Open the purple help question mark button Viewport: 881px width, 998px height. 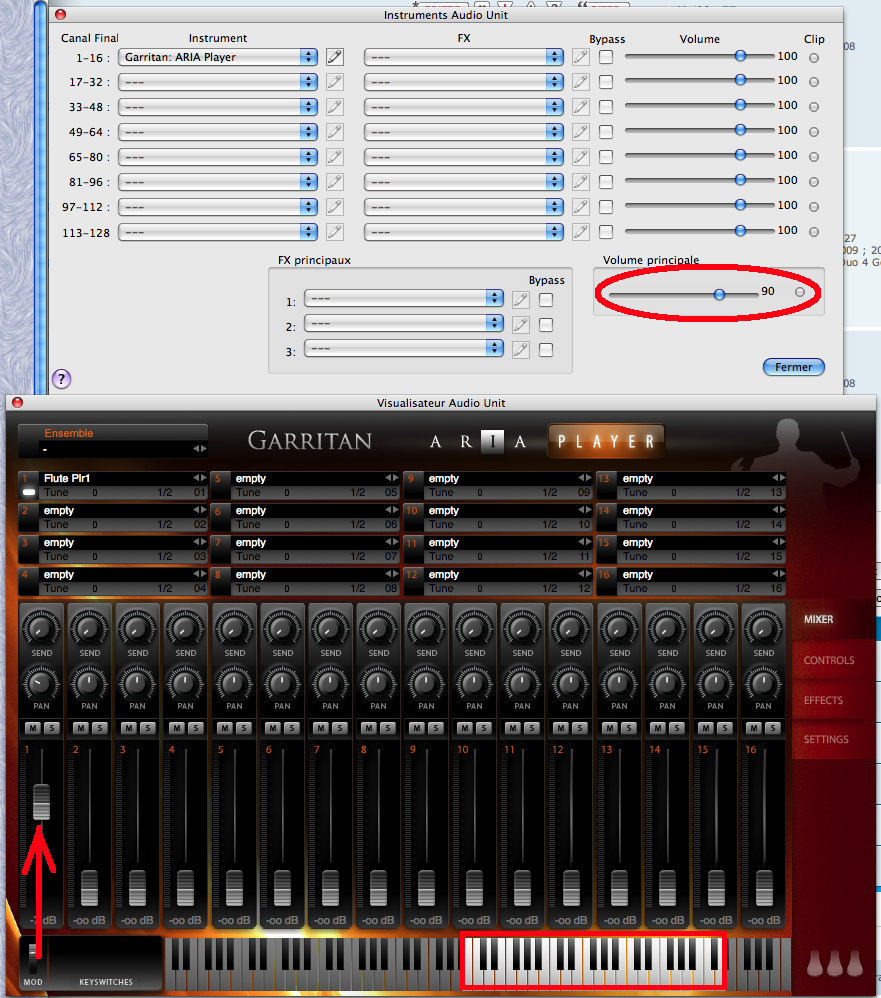[61, 378]
